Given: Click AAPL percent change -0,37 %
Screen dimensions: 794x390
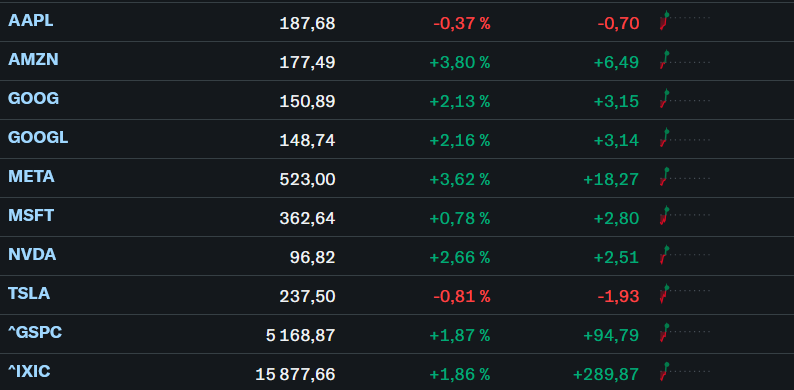Looking at the screenshot, I should coord(462,23).
